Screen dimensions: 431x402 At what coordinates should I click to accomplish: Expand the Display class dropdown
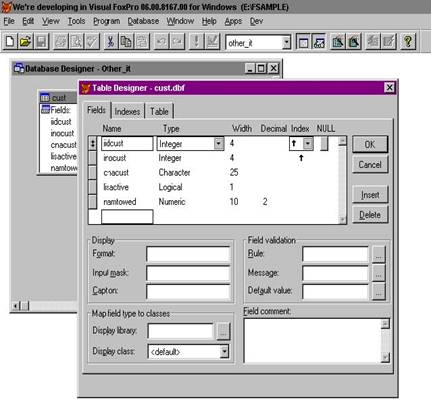(x=225, y=351)
